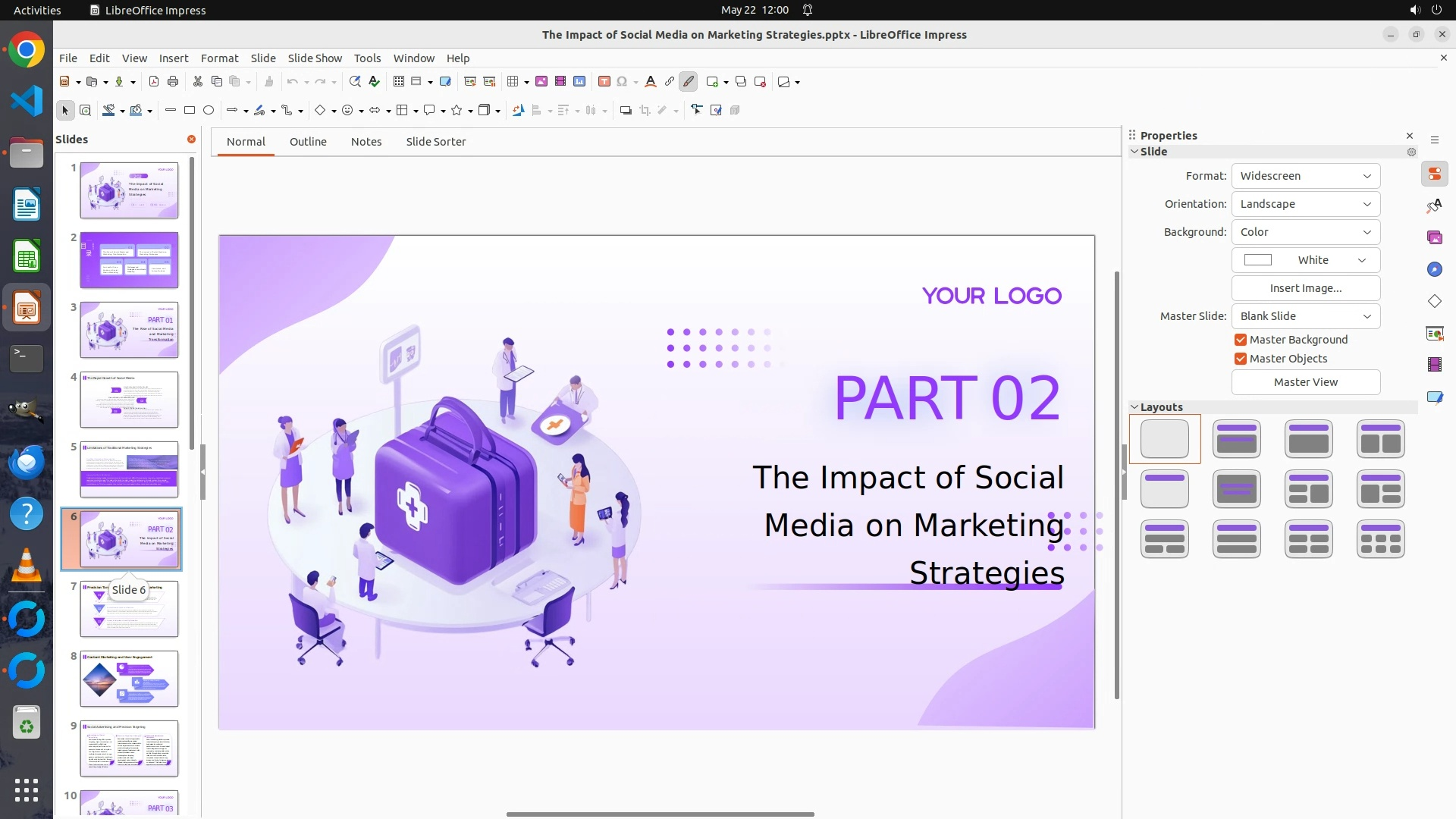The height and width of the screenshot is (819, 1456).
Task: Select the Rectangle drawing tool
Action: [190, 111]
